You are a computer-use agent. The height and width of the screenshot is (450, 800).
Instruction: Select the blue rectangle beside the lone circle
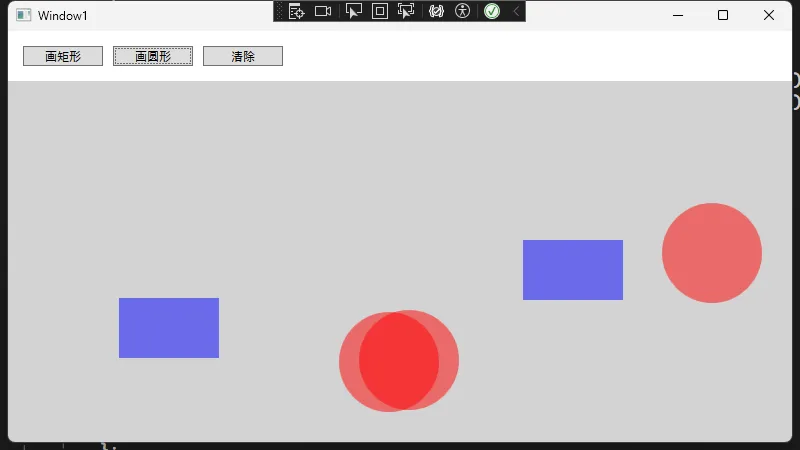[x=573, y=270]
